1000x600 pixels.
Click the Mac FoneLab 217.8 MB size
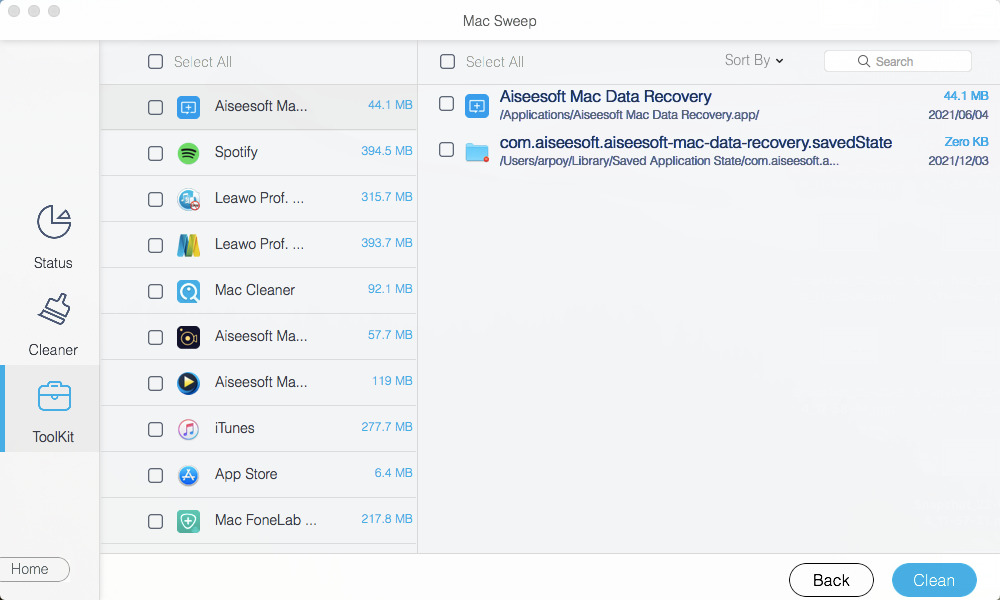[386, 518]
